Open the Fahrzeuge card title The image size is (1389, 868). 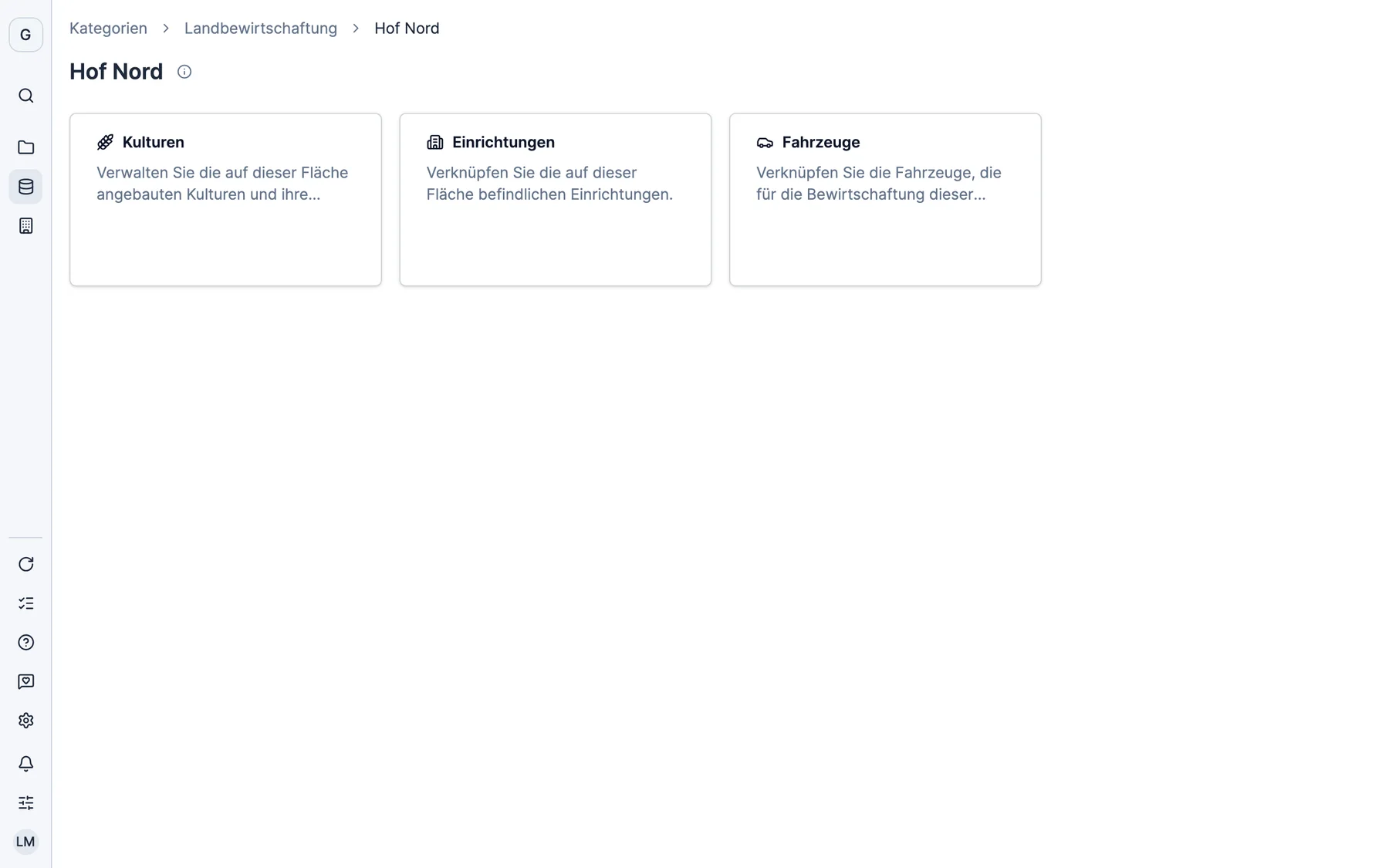(821, 142)
